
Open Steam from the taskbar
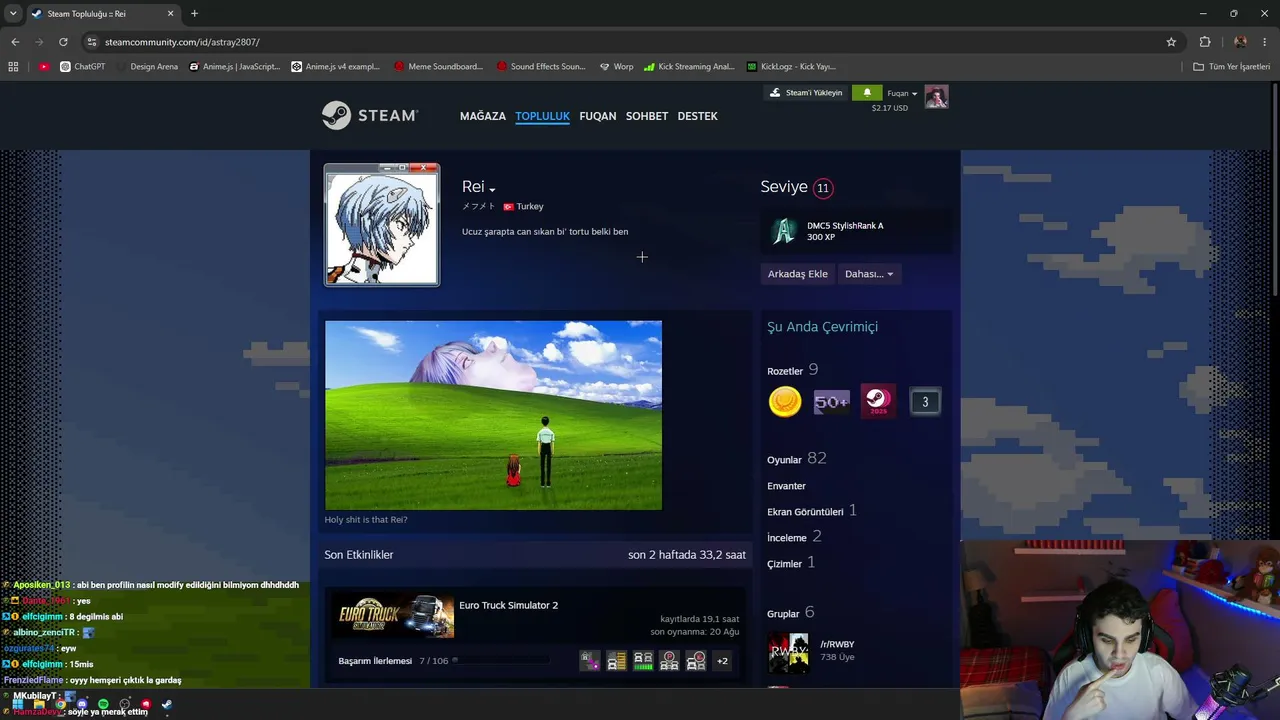click(x=167, y=704)
